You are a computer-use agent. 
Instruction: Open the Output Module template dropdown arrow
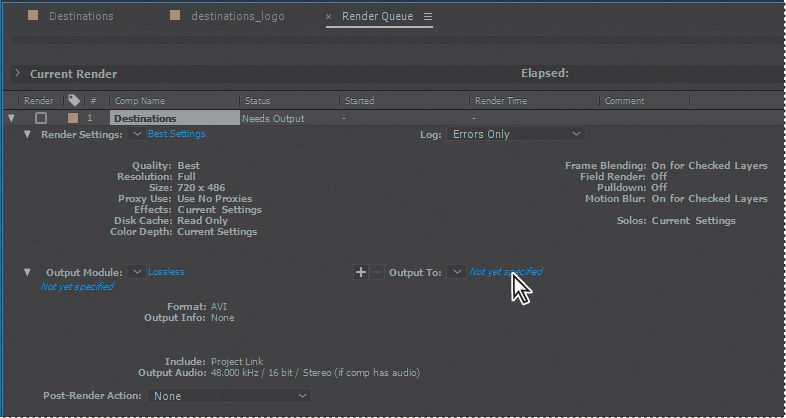point(136,272)
